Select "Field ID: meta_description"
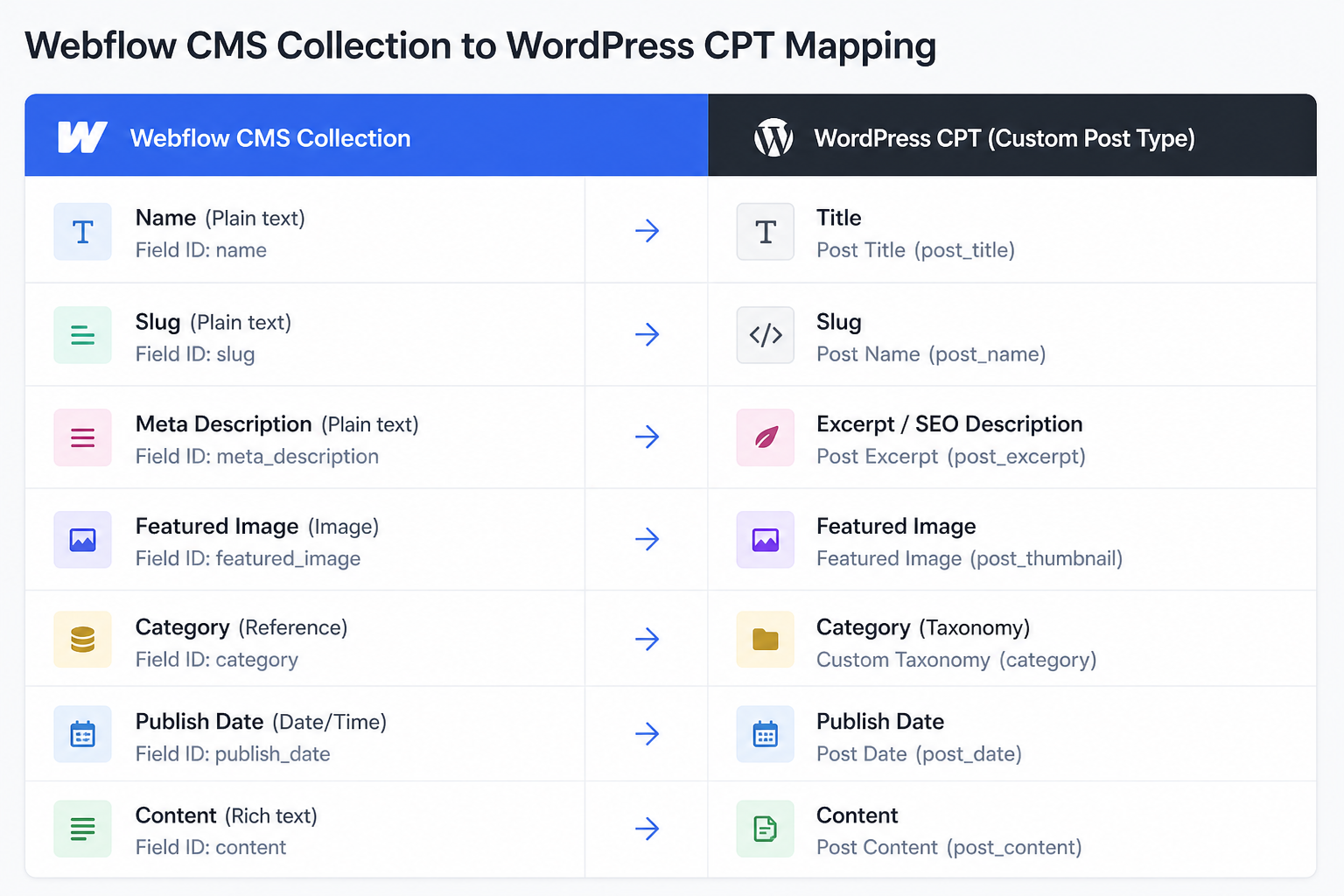Screen dimensions: 1344x896 coord(257,457)
